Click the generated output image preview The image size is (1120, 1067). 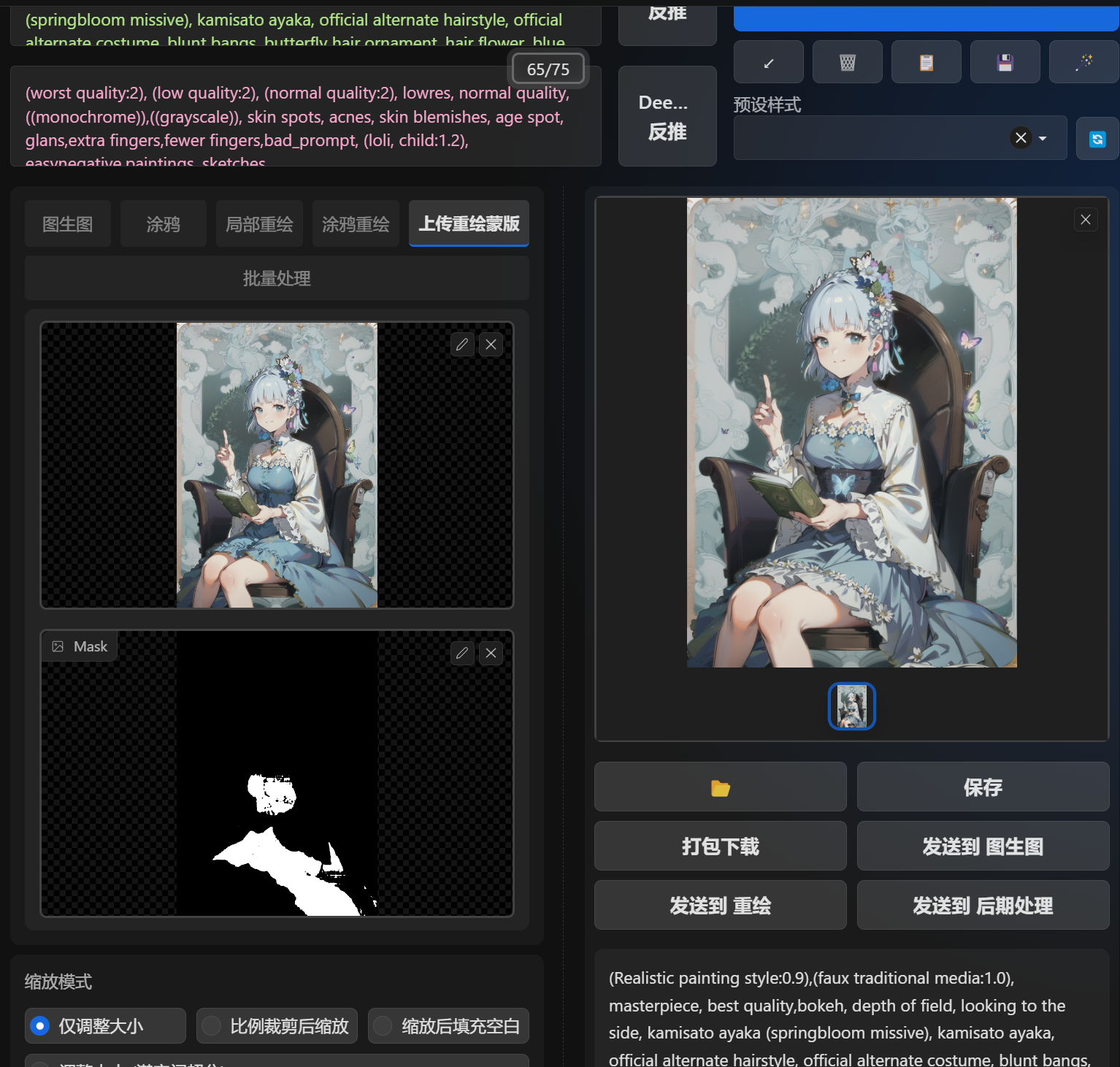tap(851, 432)
